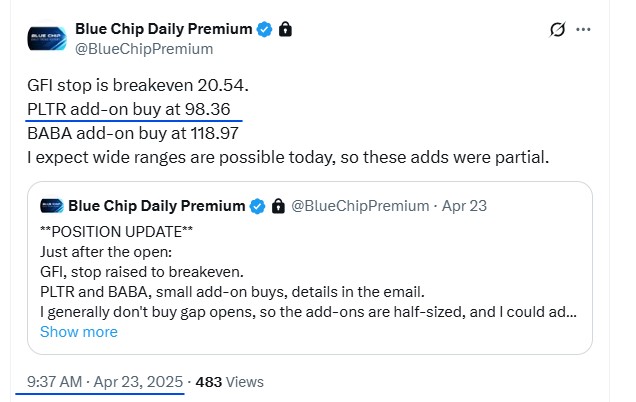Expand quoted tweet with Show more
The height and width of the screenshot is (402, 636).
[x=79, y=332]
